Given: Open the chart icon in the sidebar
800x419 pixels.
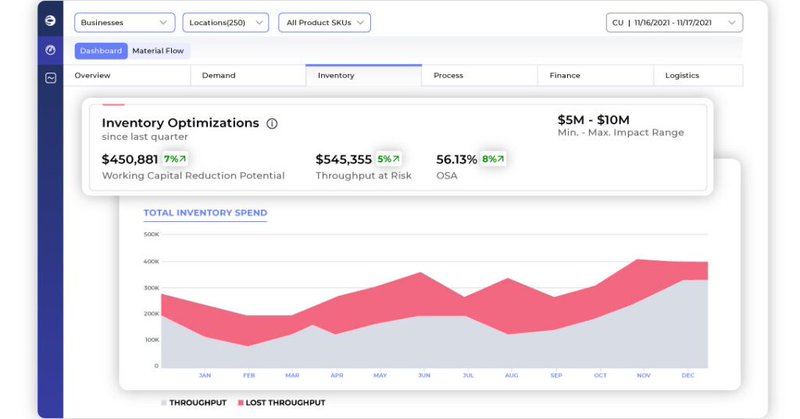Looking at the screenshot, I should coord(50,78).
